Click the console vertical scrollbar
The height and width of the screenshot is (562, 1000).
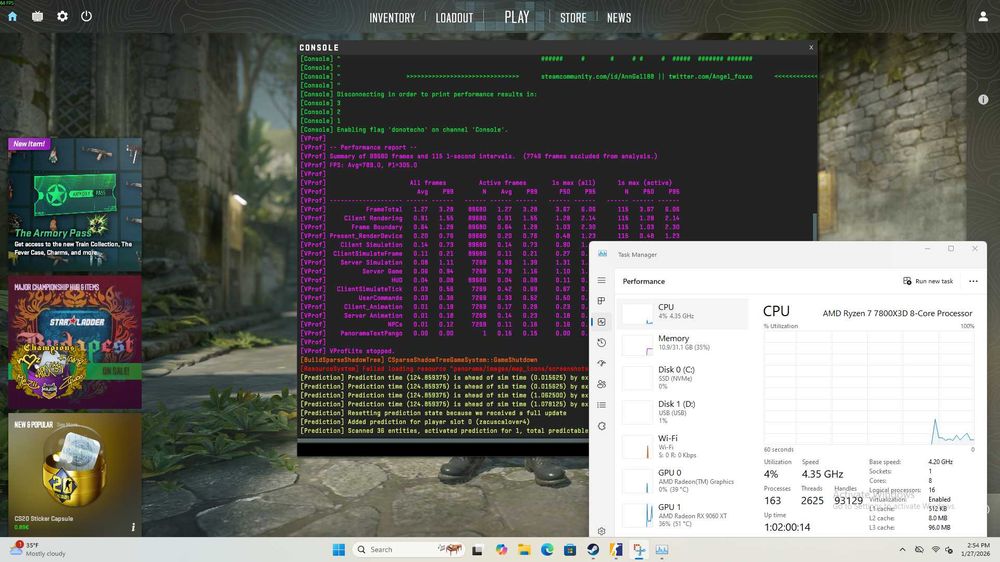(x=814, y=226)
